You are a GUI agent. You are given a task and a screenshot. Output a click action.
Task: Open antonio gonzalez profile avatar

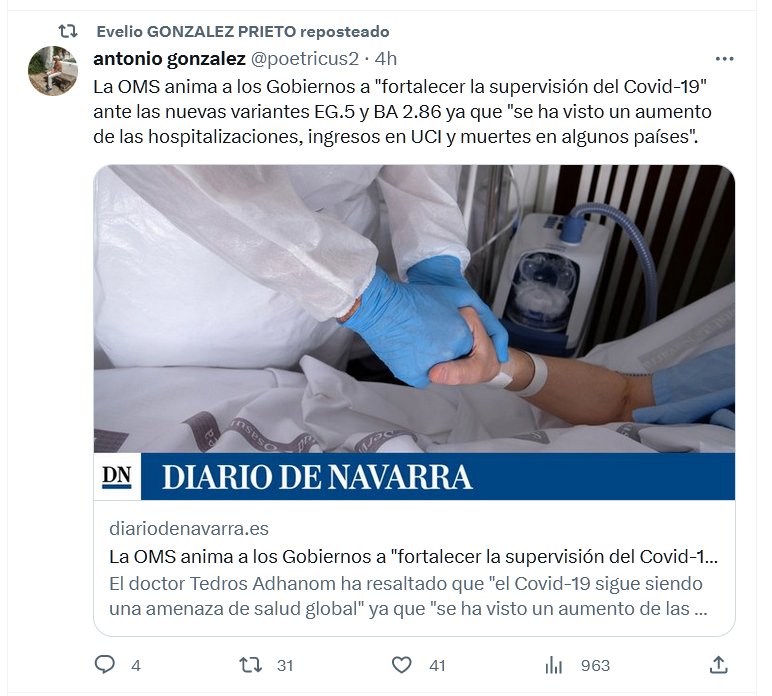click(x=53, y=70)
